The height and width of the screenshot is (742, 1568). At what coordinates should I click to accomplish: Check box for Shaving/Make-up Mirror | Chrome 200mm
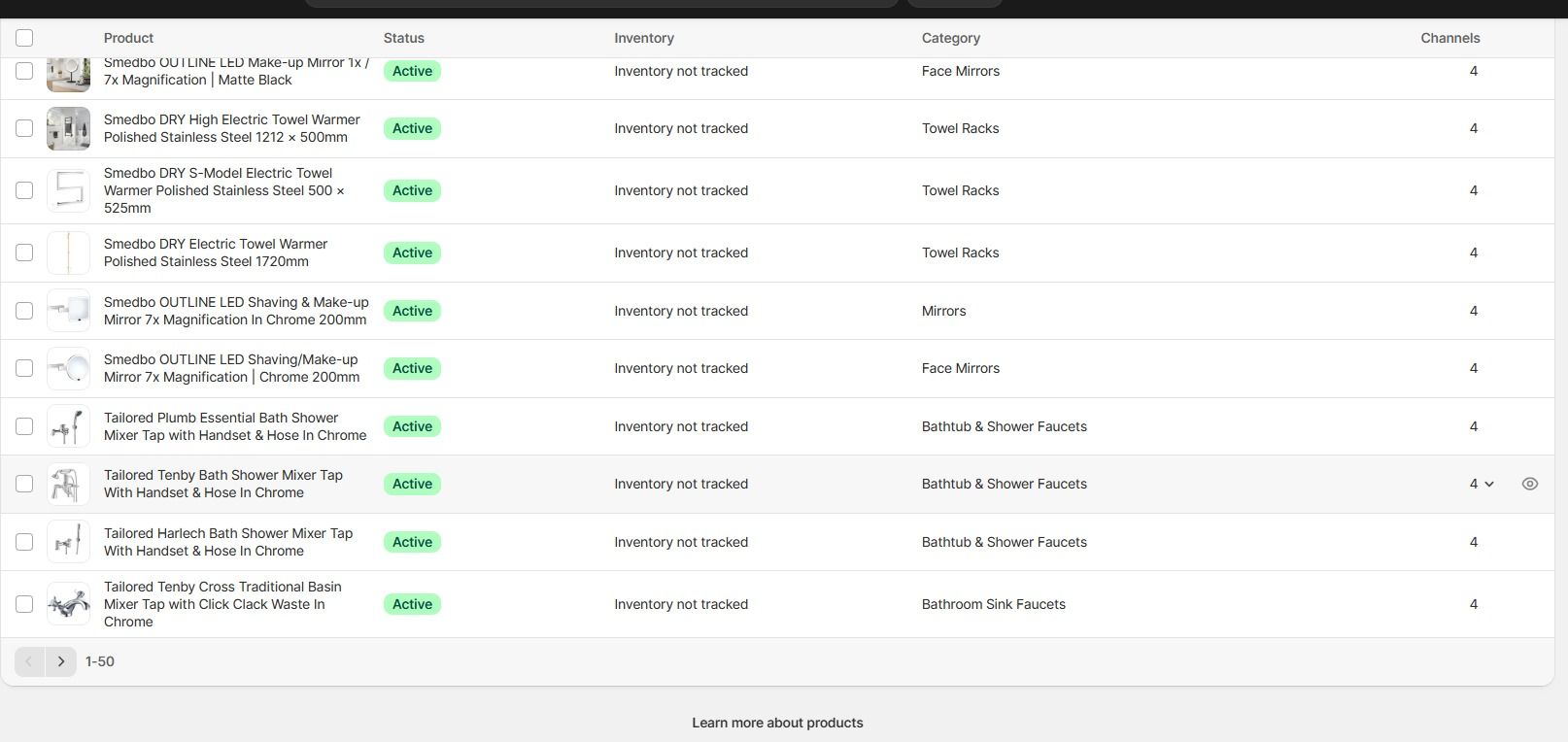pyautogui.click(x=24, y=368)
